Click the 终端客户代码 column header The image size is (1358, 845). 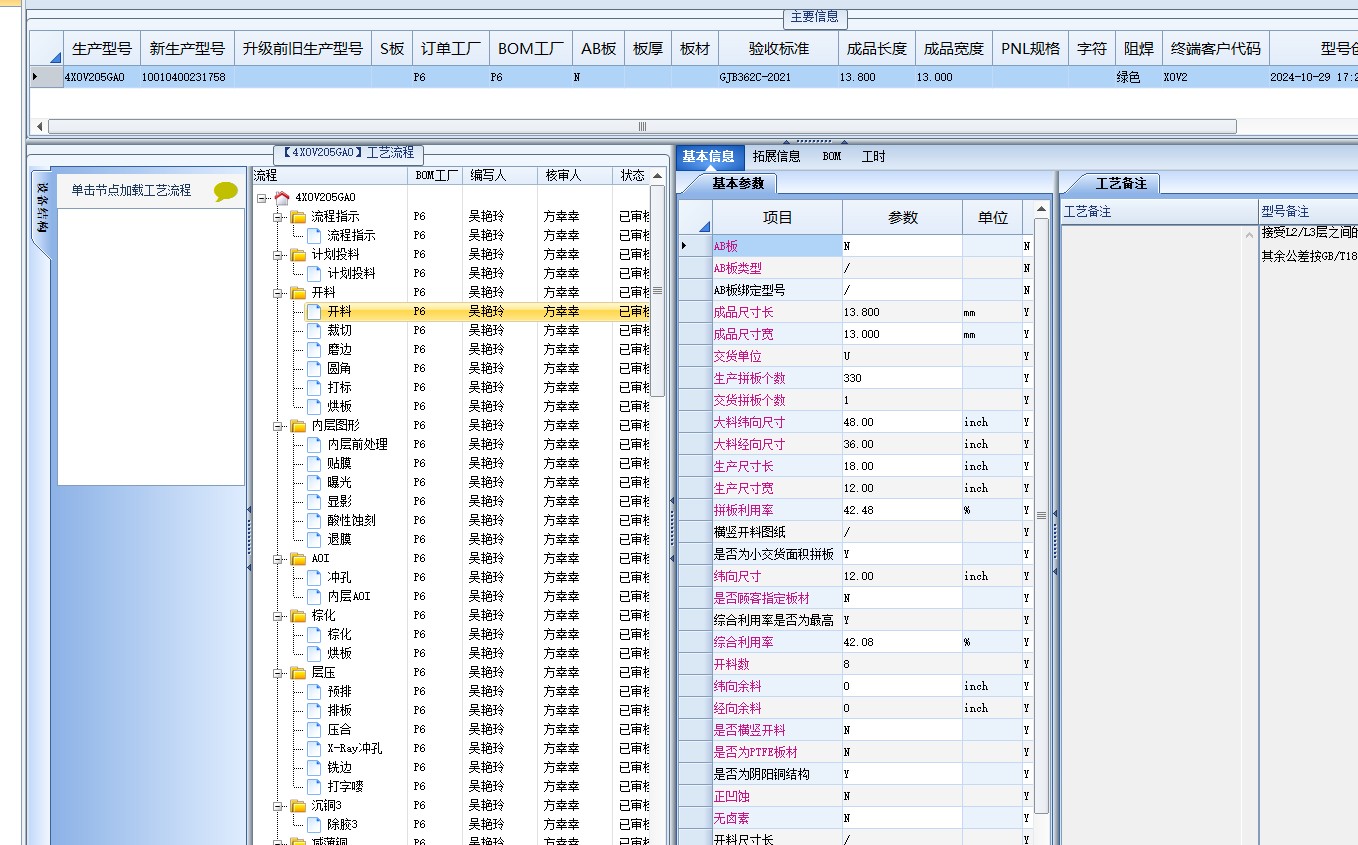click(x=1216, y=48)
